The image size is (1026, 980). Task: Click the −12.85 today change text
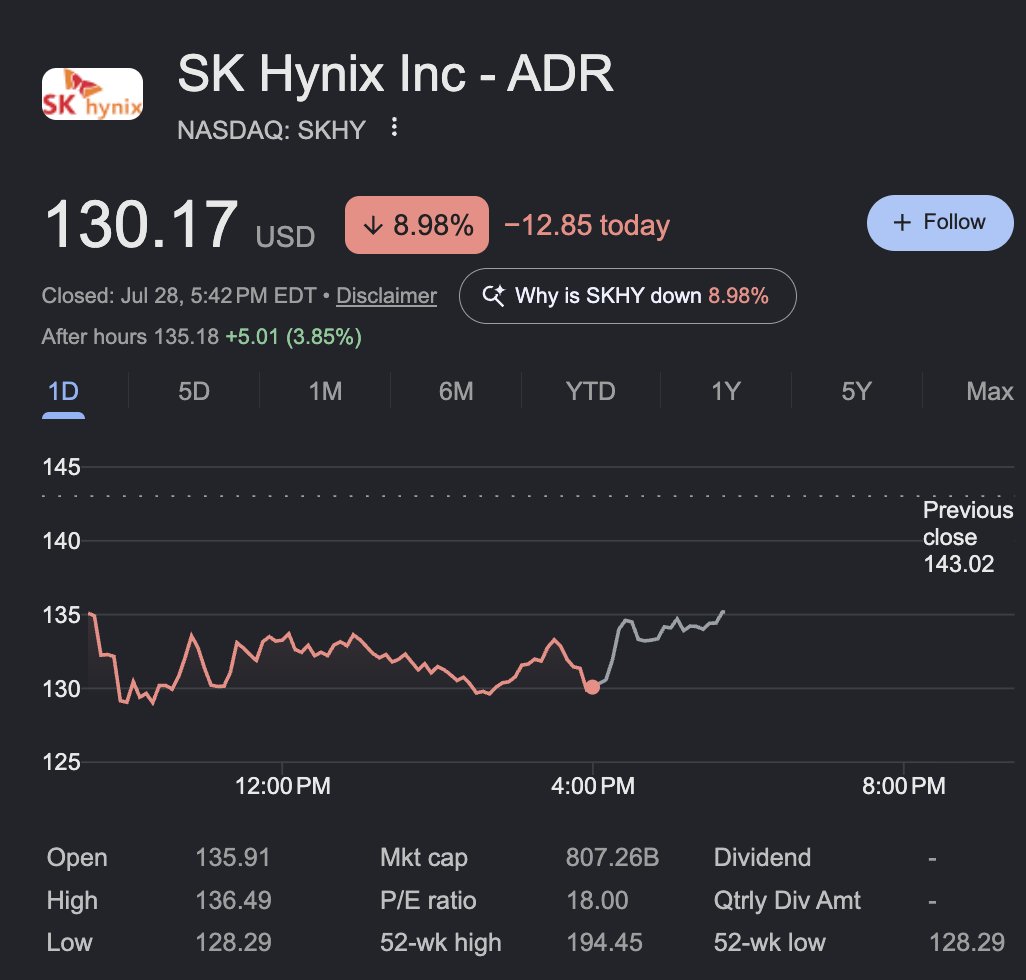pyautogui.click(x=587, y=225)
